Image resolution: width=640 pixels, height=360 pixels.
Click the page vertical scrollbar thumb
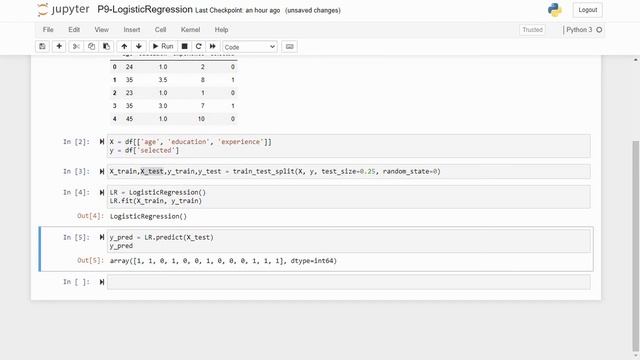(x=636, y=245)
